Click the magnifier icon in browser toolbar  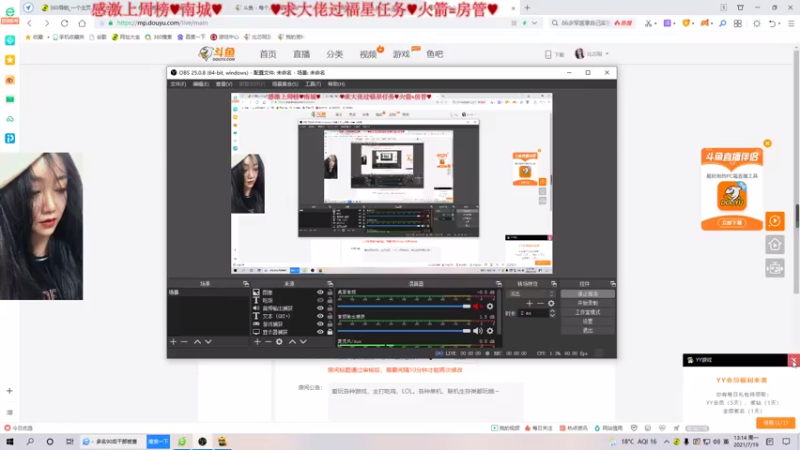coord(722,23)
